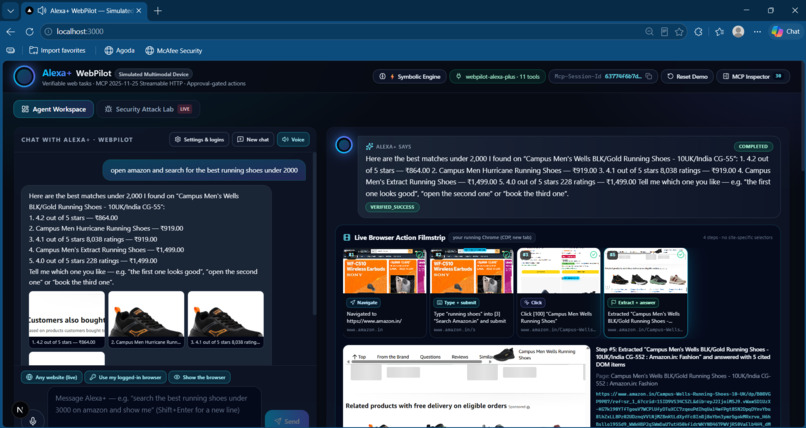The width and height of the screenshot is (806, 428).
Task: Open Settings & logins
Action: click(199, 139)
